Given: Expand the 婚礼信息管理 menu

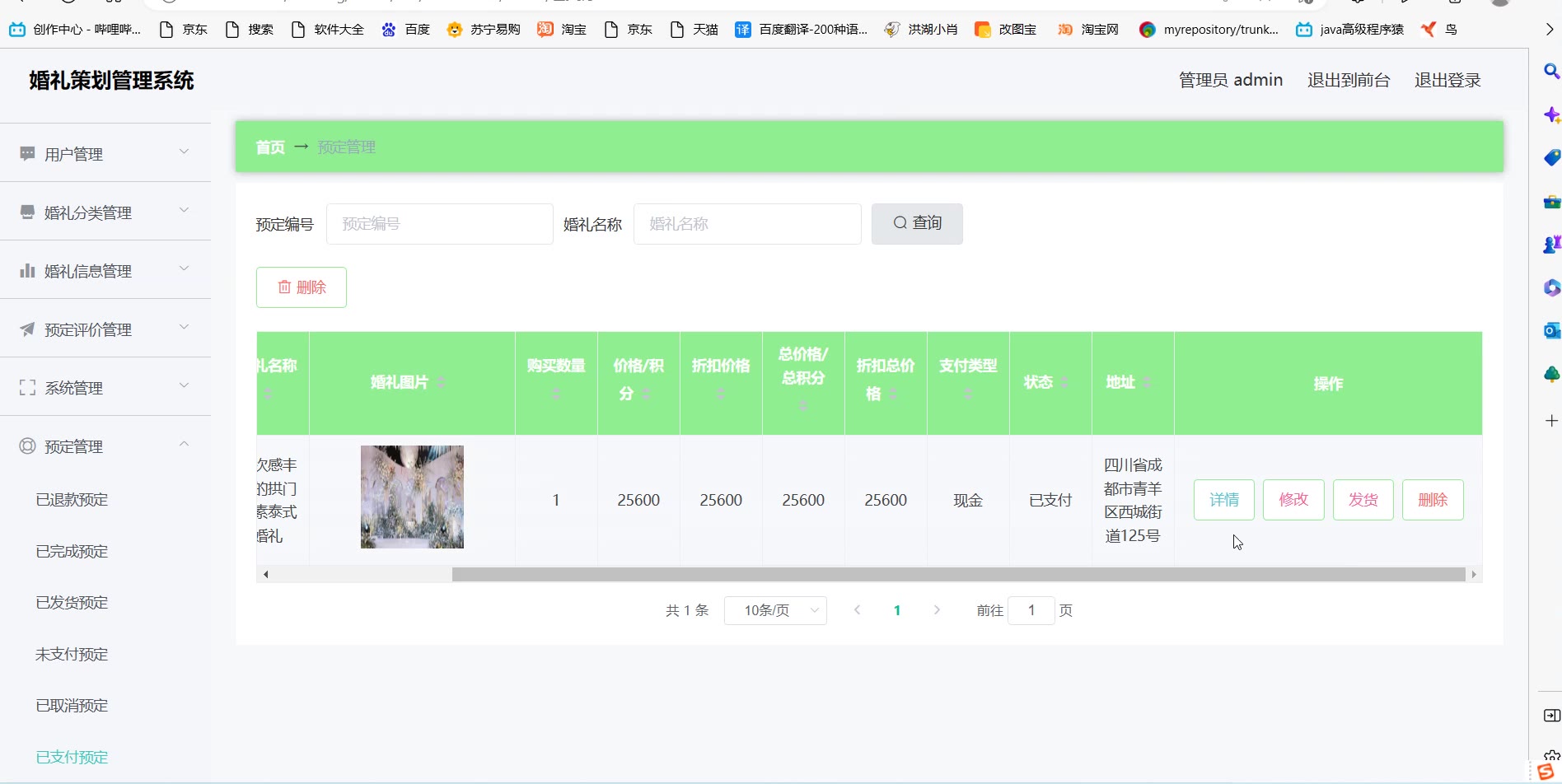Looking at the screenshot, I should pos(185,268).
